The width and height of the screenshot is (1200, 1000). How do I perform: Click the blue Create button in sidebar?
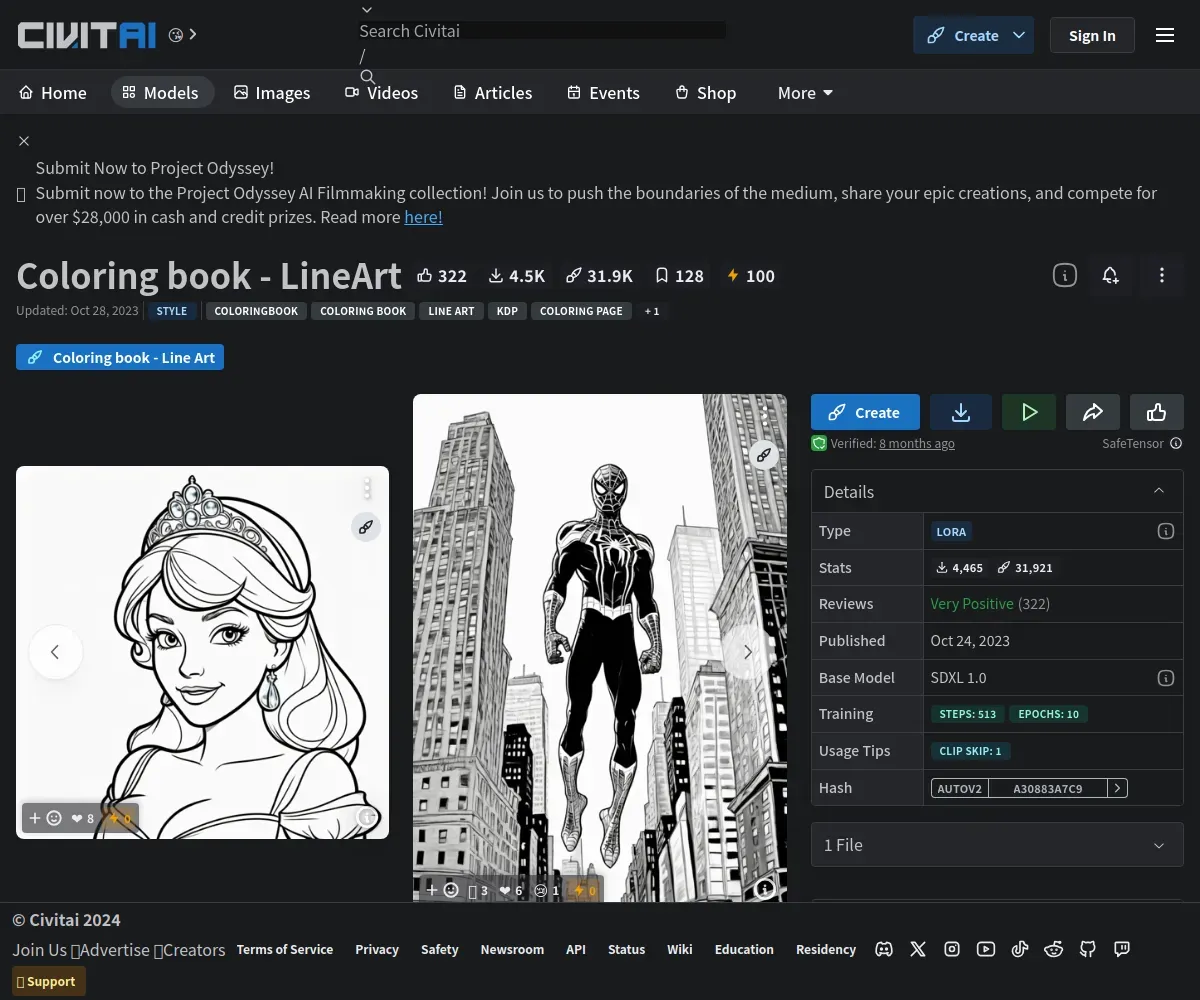point(865,412)
